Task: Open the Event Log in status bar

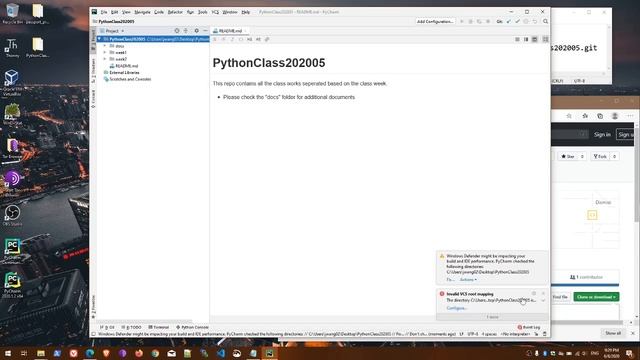Action: 529,327
